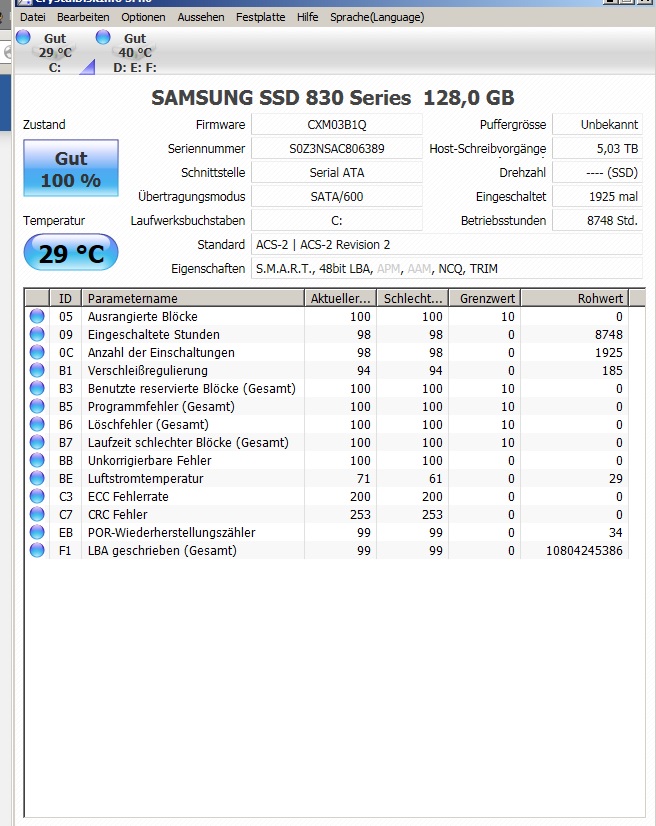Click the Schlecht... column header
Screen dimensions: 656x826
(x=413, y=298)
